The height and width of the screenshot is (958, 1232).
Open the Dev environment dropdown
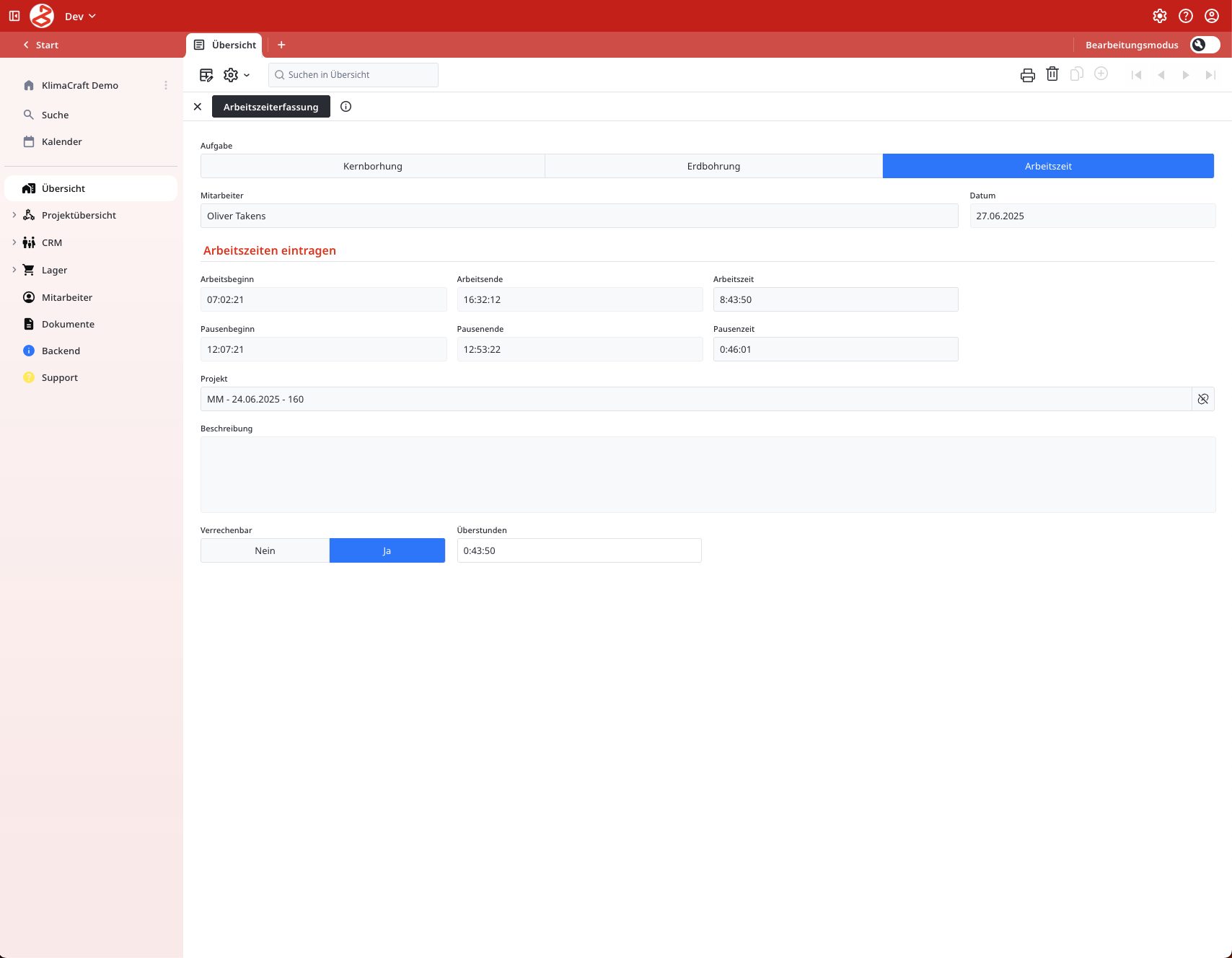[x=80, y=16]
